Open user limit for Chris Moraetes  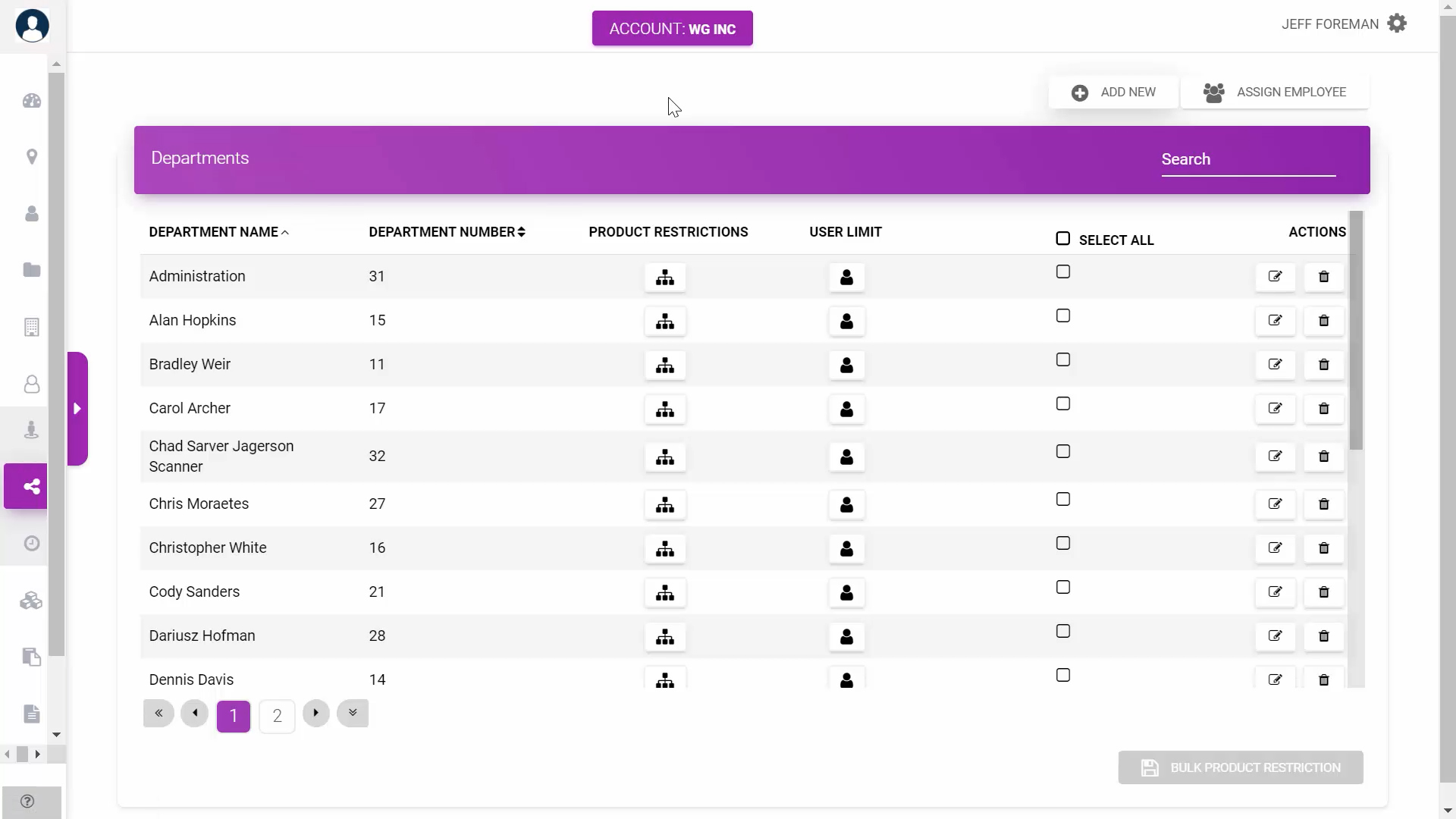pyautogui.click(x=847, y=505)
